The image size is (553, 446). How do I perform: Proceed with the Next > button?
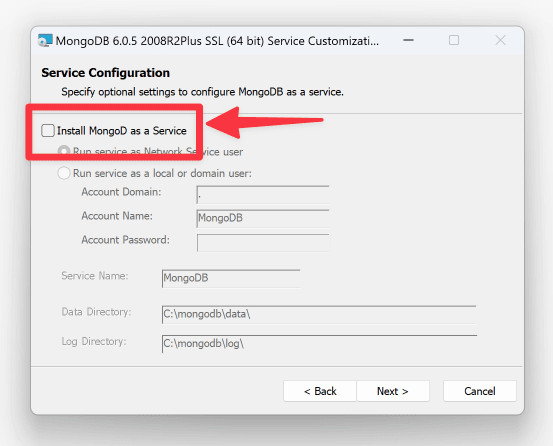click(393, 391)
